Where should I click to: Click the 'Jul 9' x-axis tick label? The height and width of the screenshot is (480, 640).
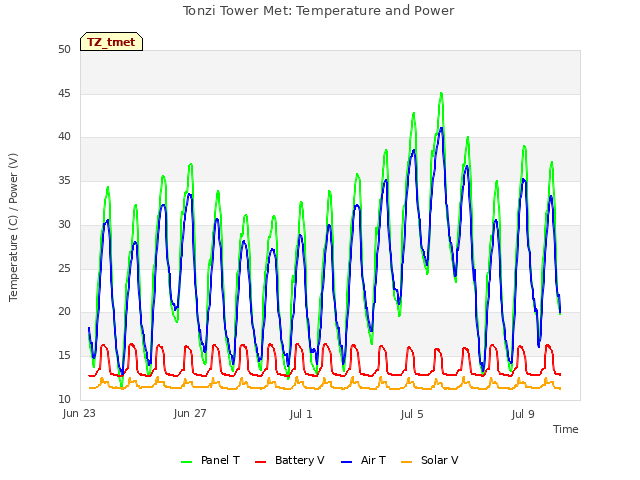(523, 414)
